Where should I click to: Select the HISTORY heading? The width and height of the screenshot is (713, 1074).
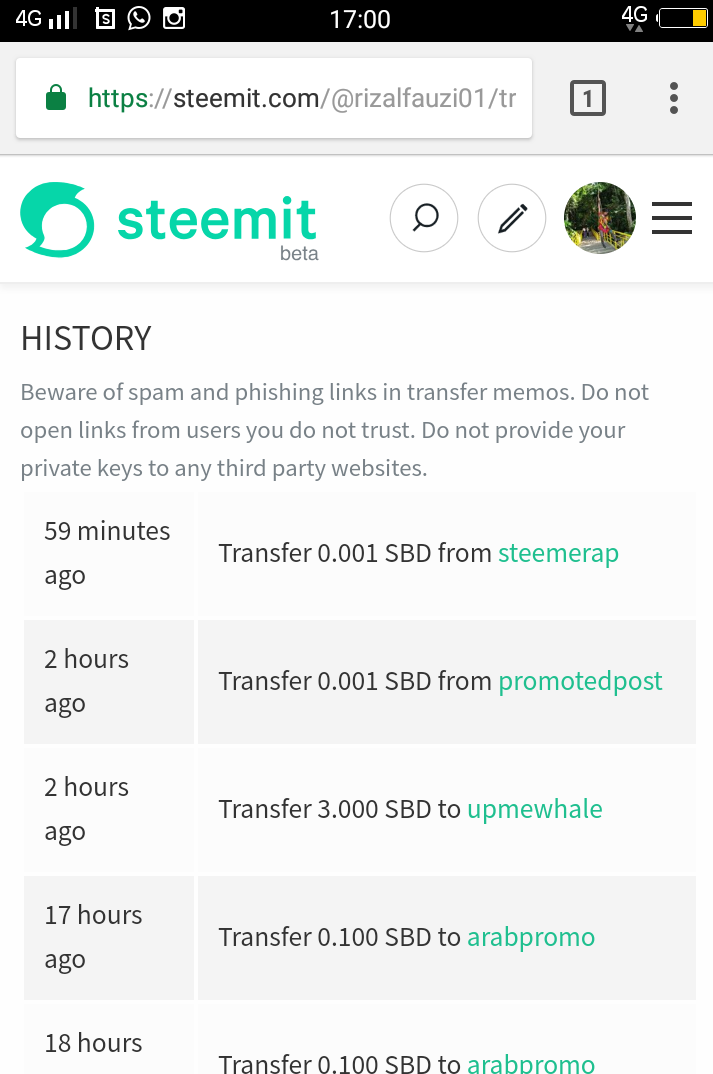click(86, 339)
